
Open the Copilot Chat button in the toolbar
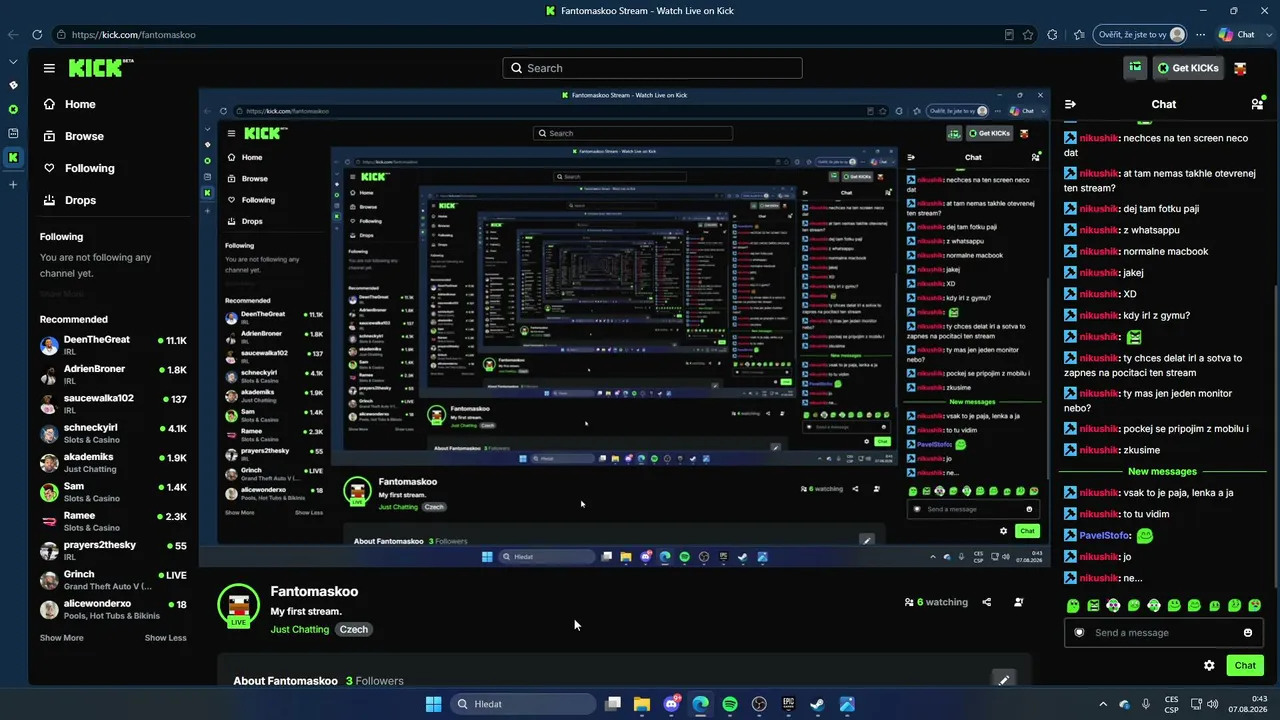click(x=1236, y=35)
